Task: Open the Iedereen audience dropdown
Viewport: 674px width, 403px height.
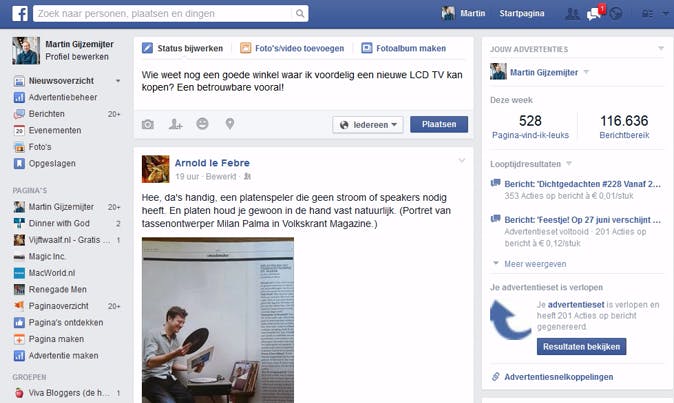Action: 368,125
